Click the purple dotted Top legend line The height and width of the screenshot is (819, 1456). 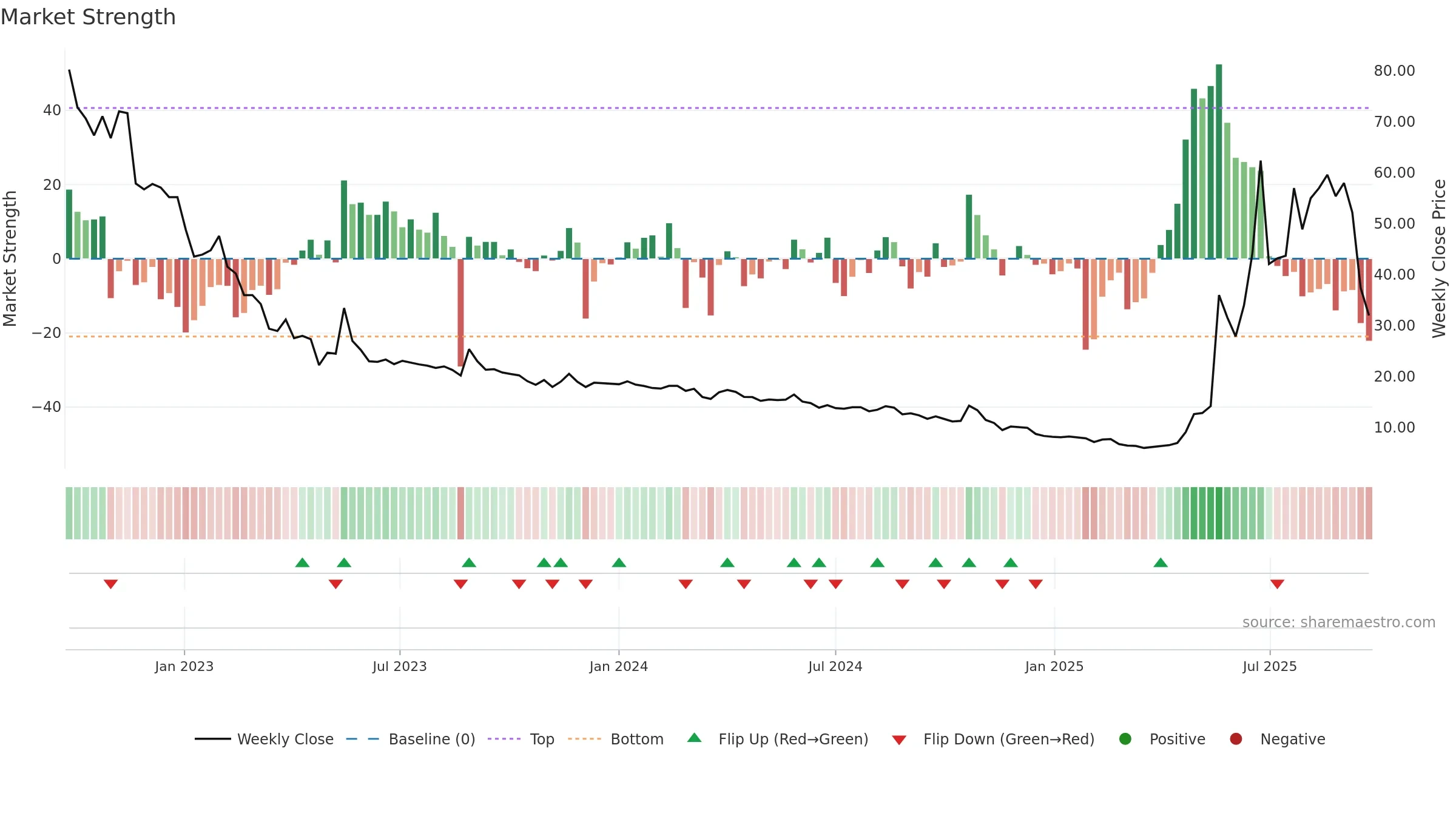[504, 739]
